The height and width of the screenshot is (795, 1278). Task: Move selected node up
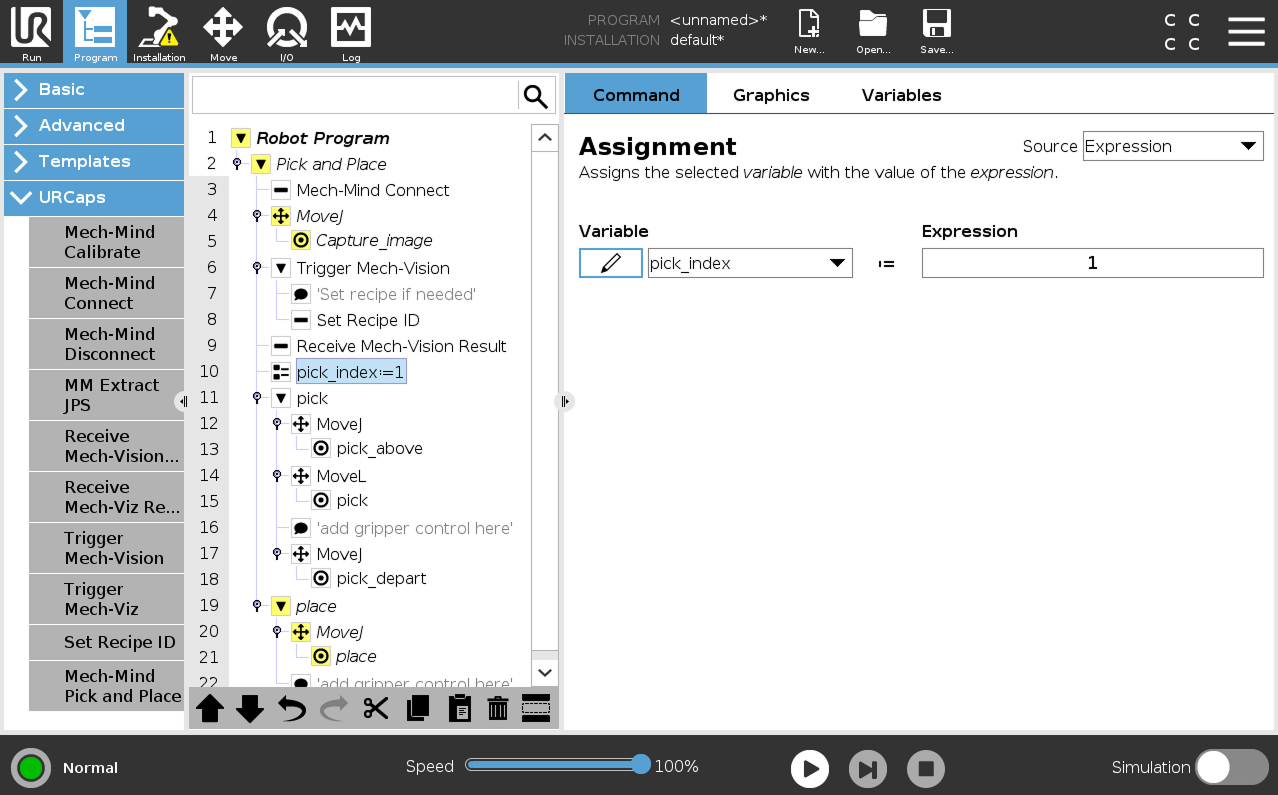(210, 709)
